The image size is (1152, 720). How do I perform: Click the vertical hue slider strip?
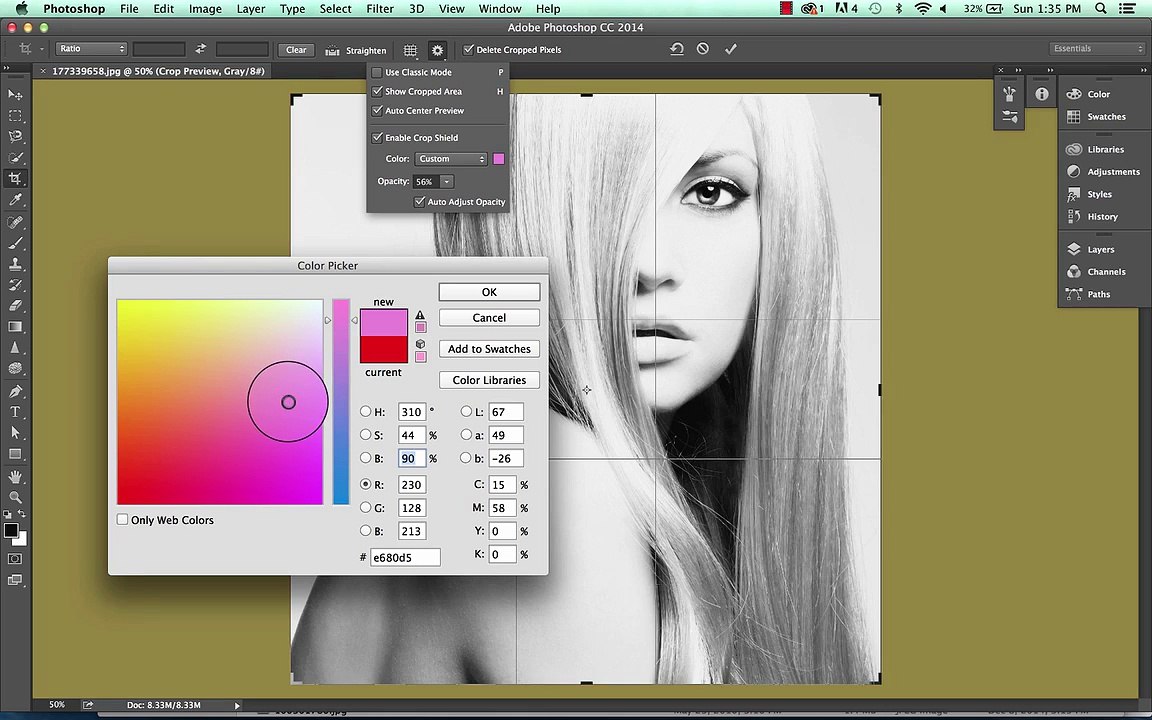tap(341, 401)
